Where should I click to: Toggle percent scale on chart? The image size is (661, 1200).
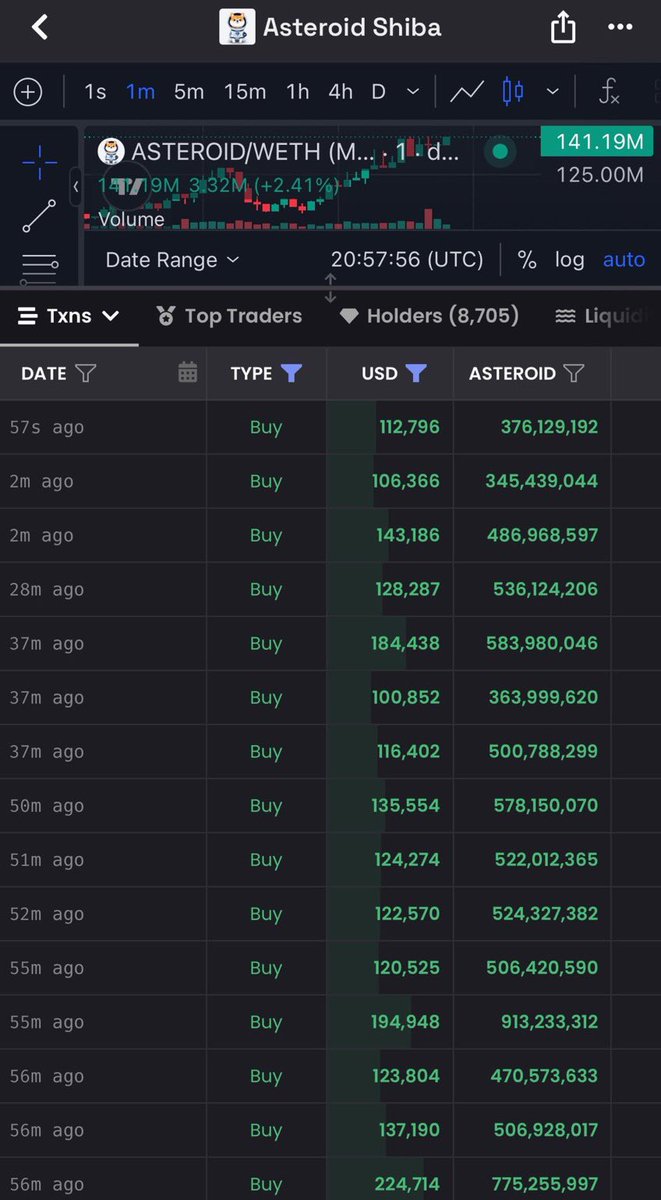coord(527,260)
